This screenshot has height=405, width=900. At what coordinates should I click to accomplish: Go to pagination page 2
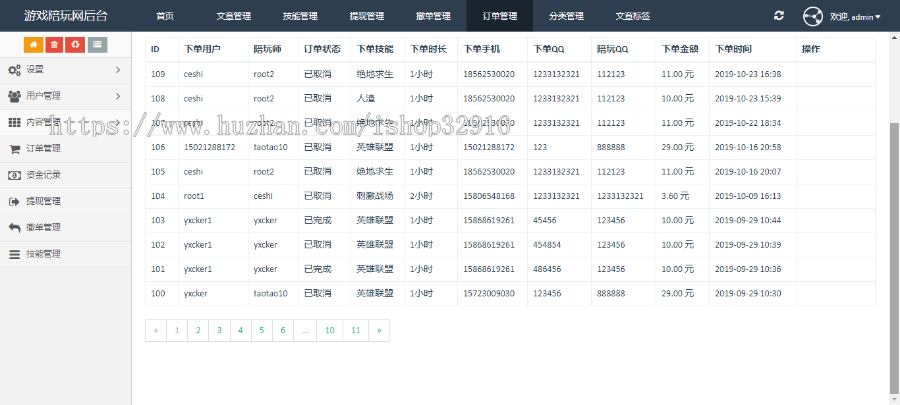click(198, 330)
